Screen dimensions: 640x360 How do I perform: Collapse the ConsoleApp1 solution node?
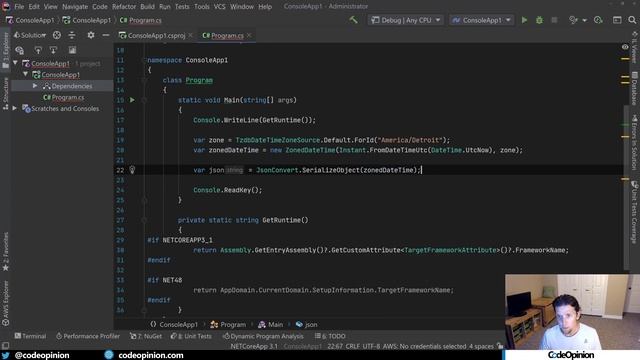16,63
